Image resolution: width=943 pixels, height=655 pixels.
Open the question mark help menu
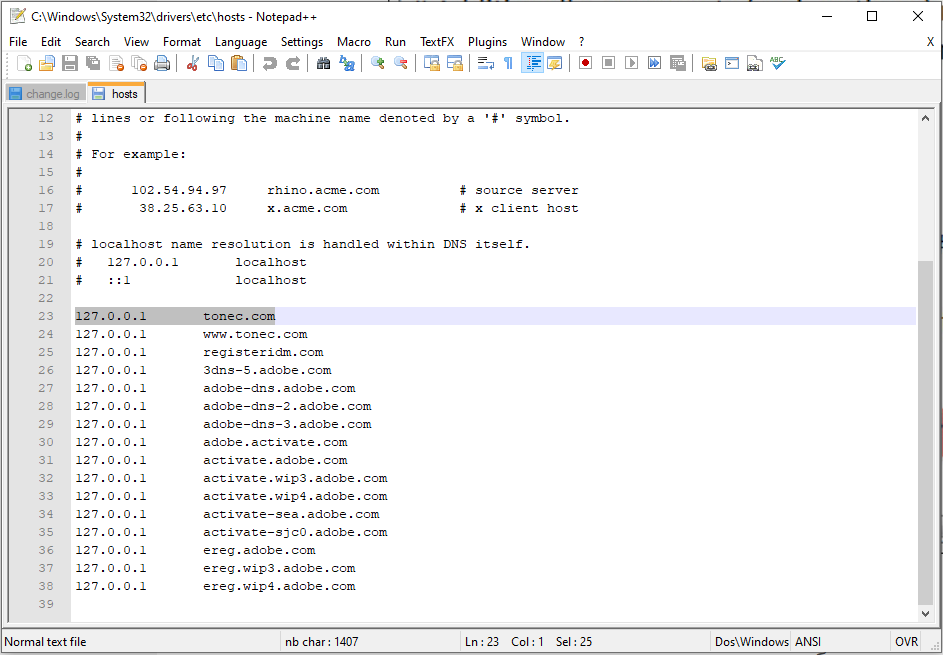pos(582,42)
